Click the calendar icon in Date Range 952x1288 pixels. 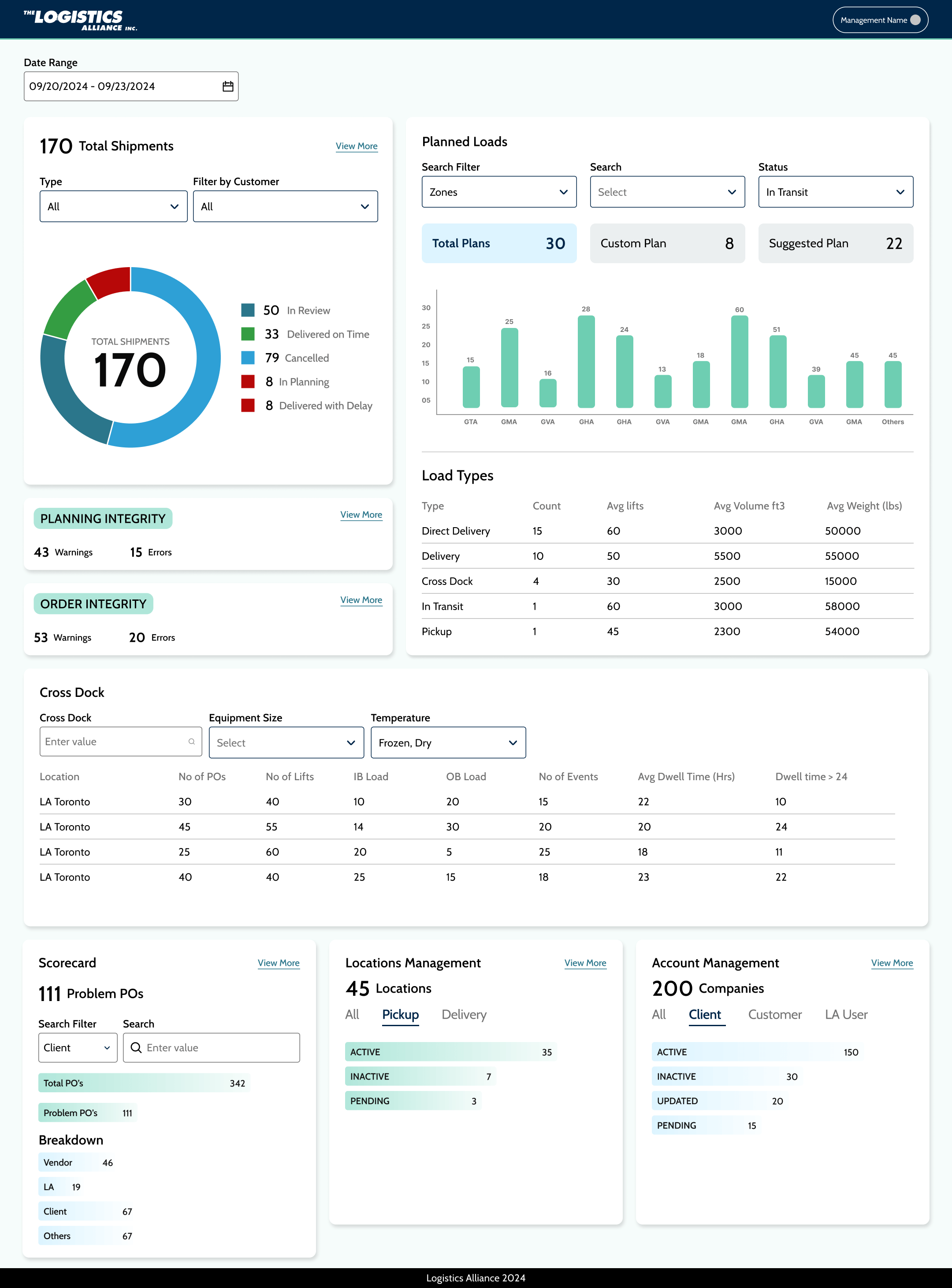coord(227,86)
